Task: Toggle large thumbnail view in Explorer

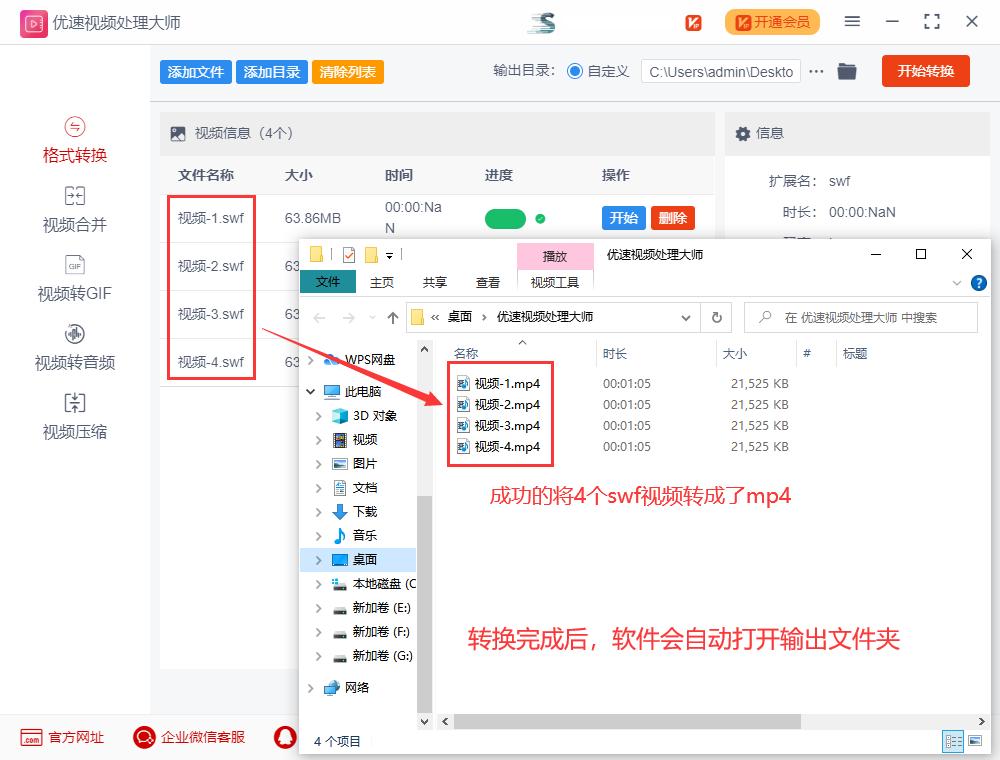Action: coord(975,741)
